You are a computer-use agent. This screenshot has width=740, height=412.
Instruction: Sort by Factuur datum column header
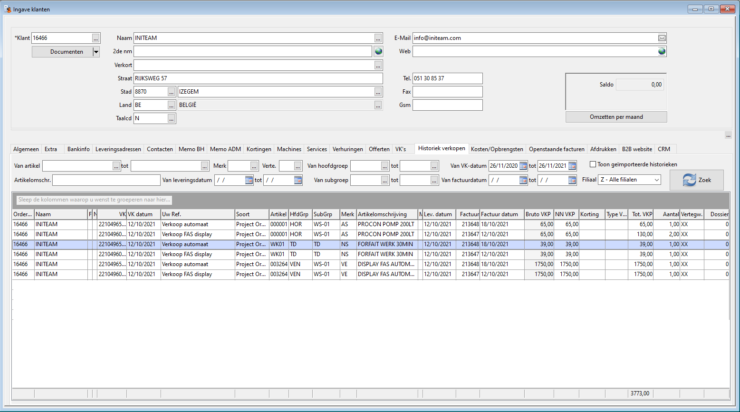pyautogui.click(x=502, y=214)
